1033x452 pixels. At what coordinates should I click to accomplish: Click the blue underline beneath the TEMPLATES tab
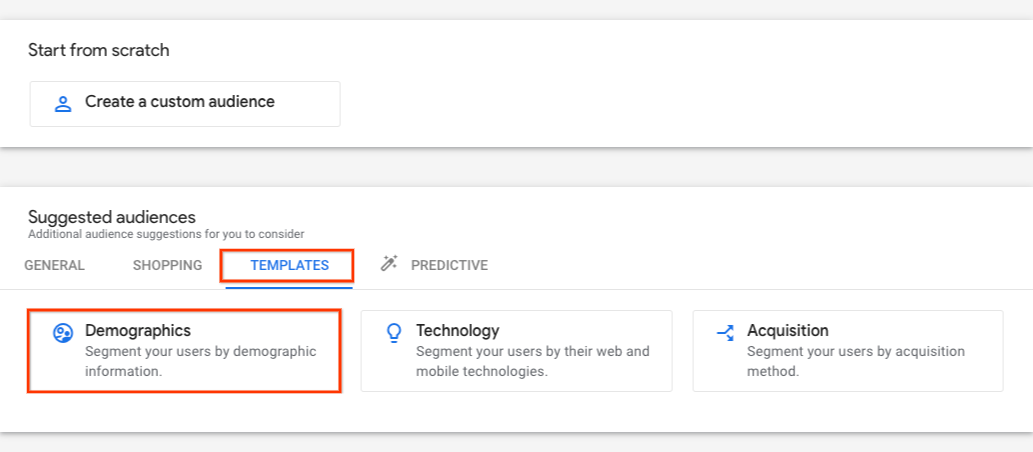click(x=289, y=287)
